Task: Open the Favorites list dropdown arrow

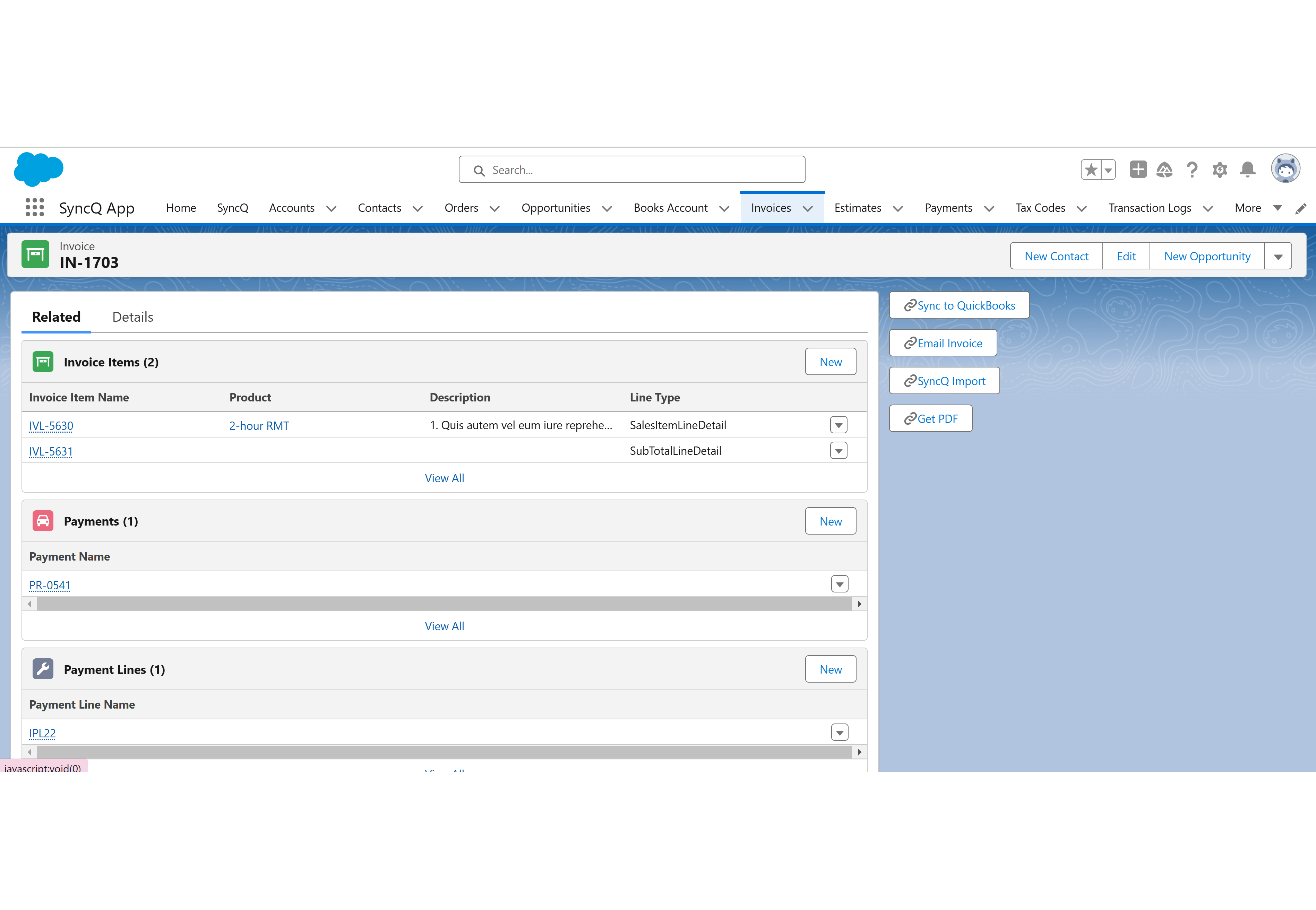Action: tap(1108, 170)
